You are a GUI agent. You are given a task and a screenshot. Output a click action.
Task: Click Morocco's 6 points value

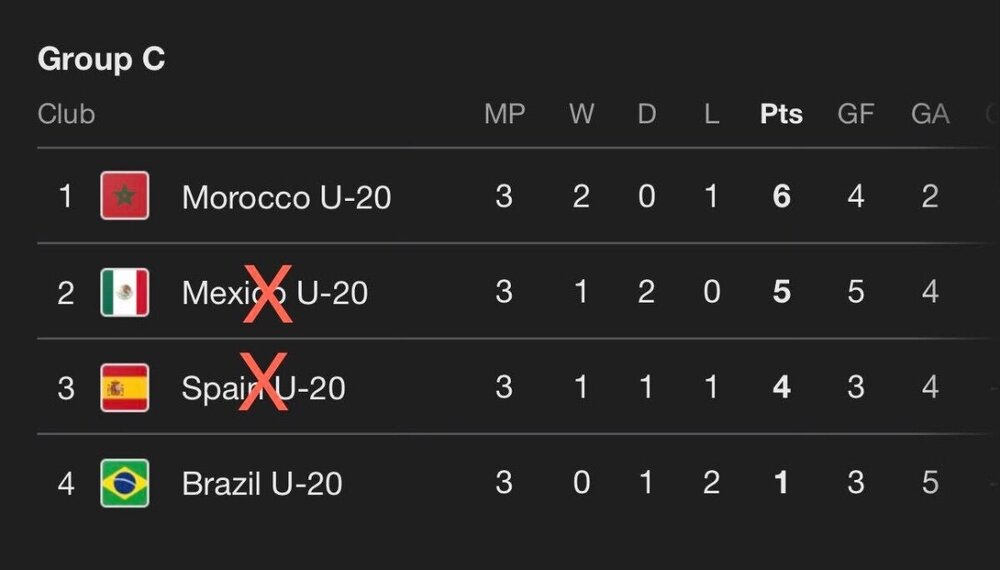(781, 197)
